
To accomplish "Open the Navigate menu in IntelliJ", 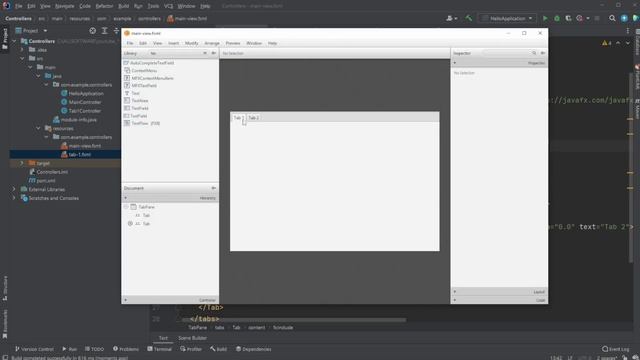I will point(64,6).
